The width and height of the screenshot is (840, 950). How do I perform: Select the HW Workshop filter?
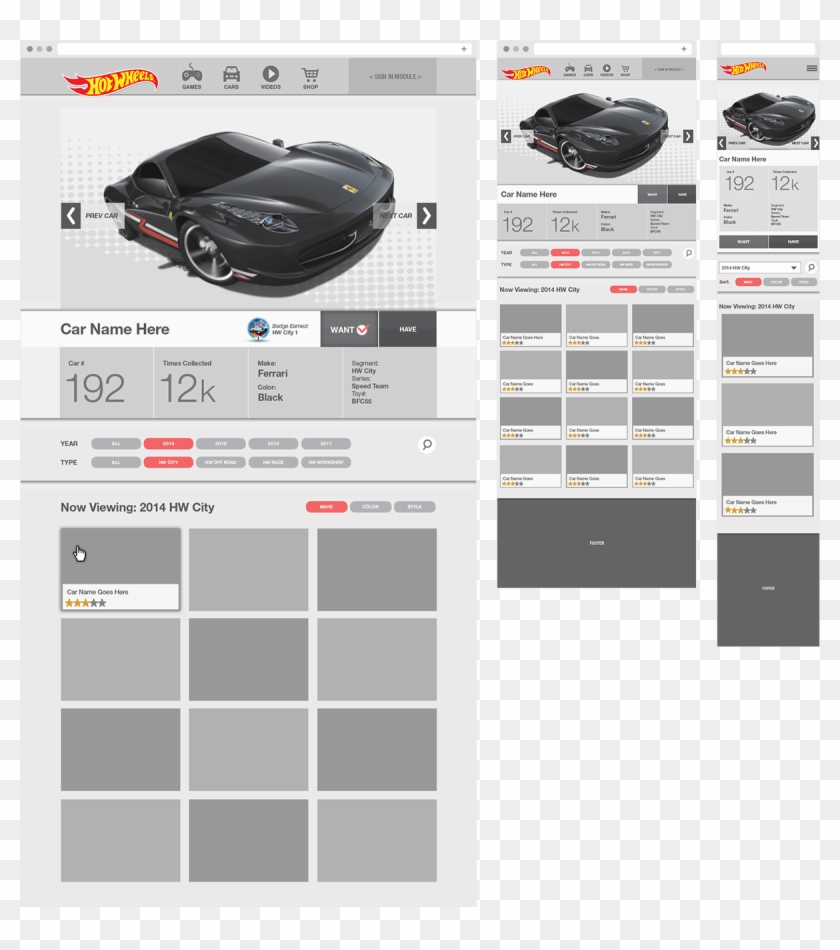[325, 462]
